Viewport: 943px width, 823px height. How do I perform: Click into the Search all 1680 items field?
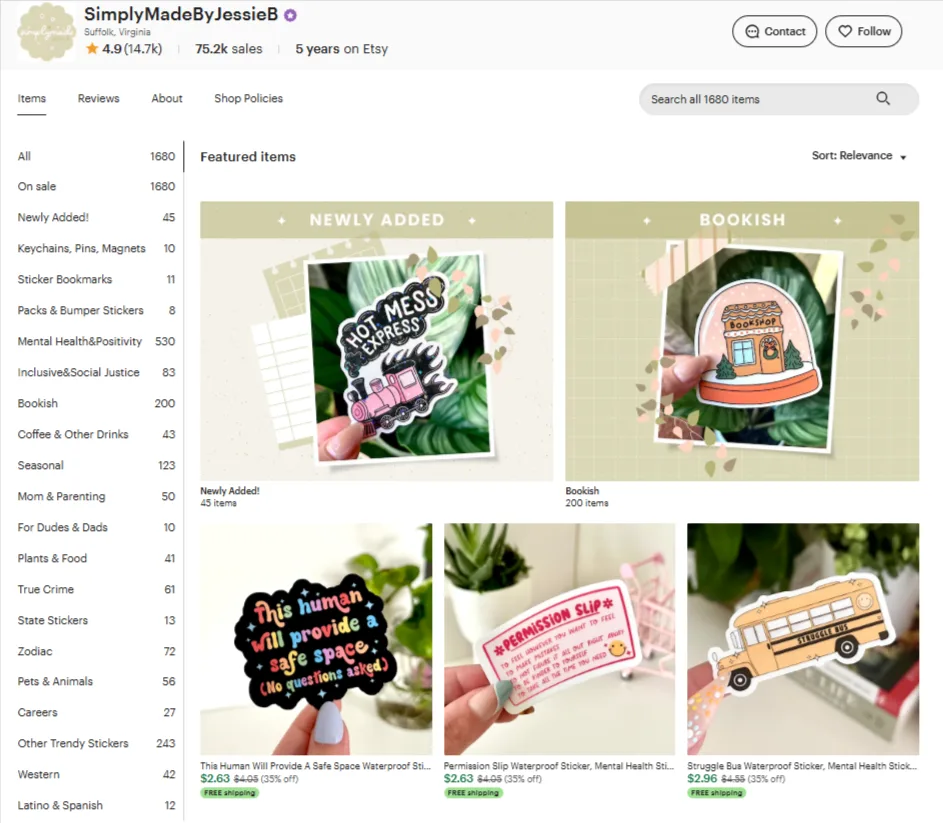tap(779, 99)
